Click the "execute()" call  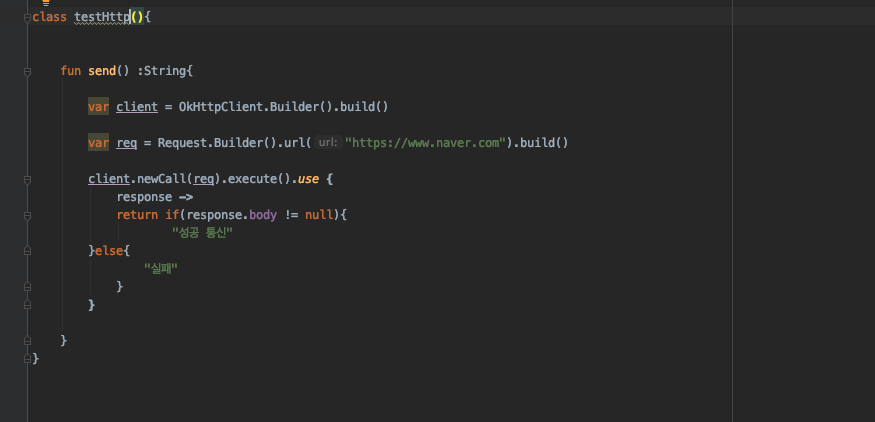(x=259, y=179)
